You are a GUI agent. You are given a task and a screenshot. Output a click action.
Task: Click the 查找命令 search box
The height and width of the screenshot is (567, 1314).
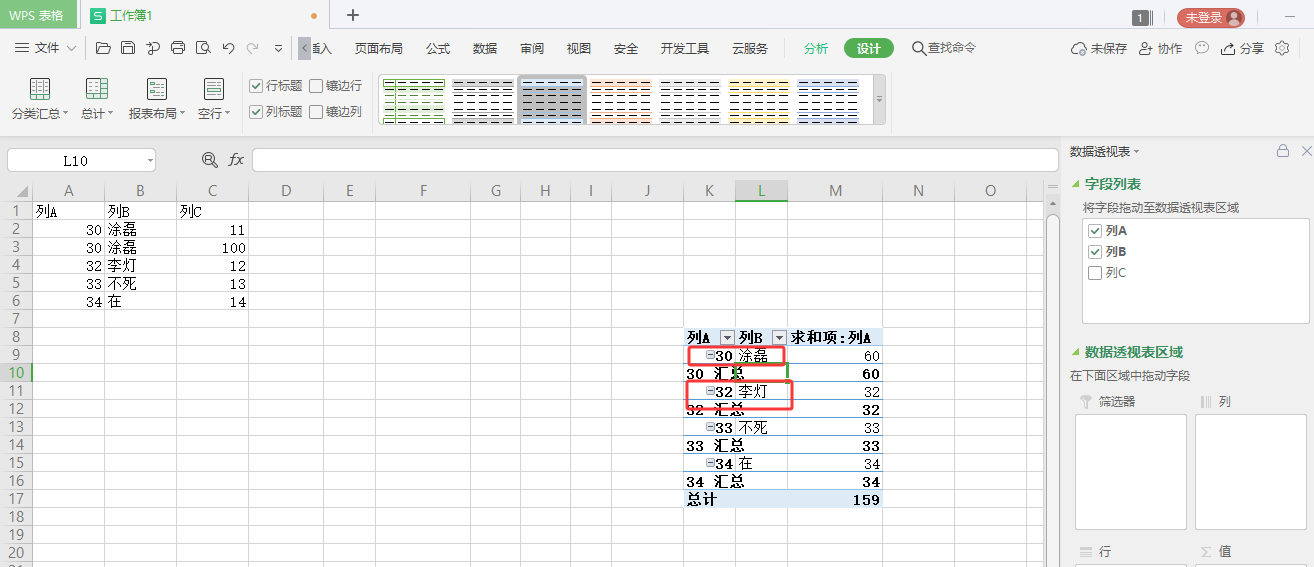(x=944, y=48)
